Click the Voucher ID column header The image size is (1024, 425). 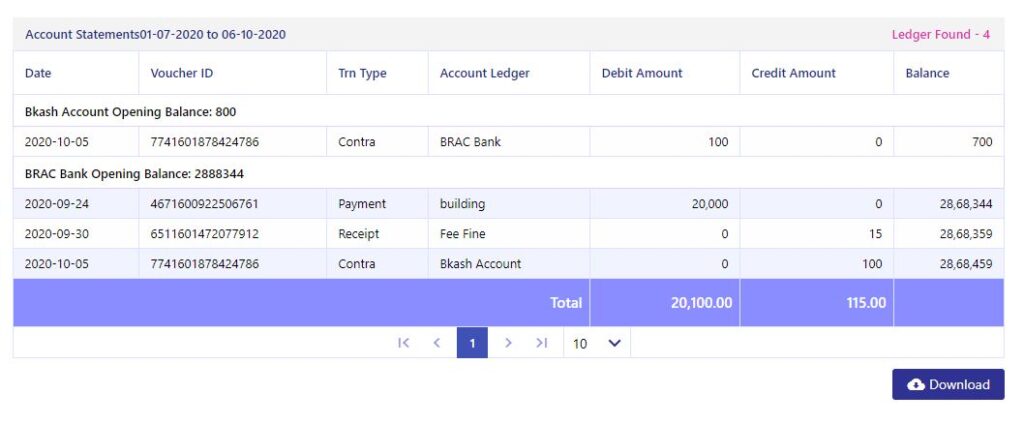(x=182, y=73)
